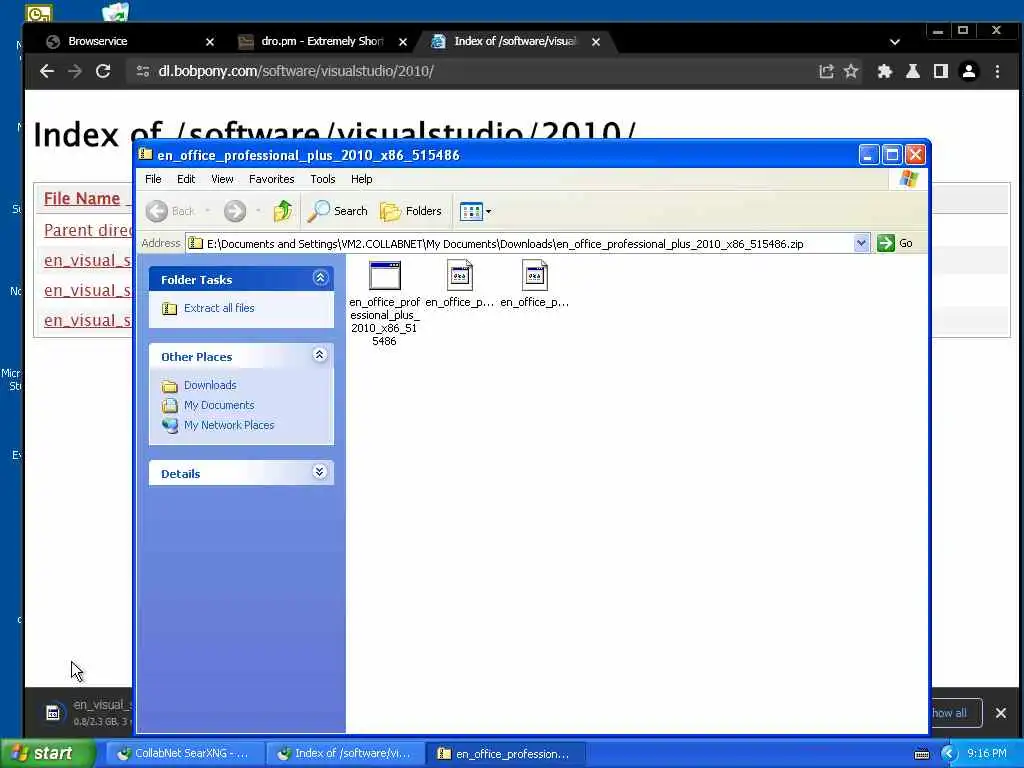Close the Index of /software tab
This screenshot has width=1024, height=768.
[596, 42]
